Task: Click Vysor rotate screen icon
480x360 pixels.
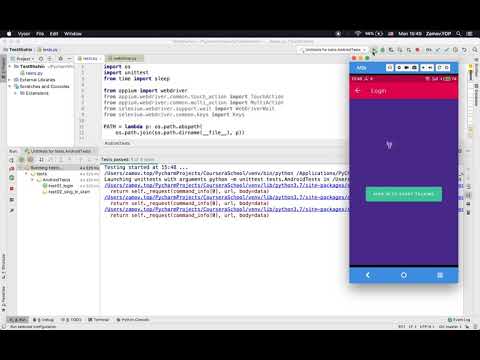Action: pyautogui.click(x=440, y=68)
